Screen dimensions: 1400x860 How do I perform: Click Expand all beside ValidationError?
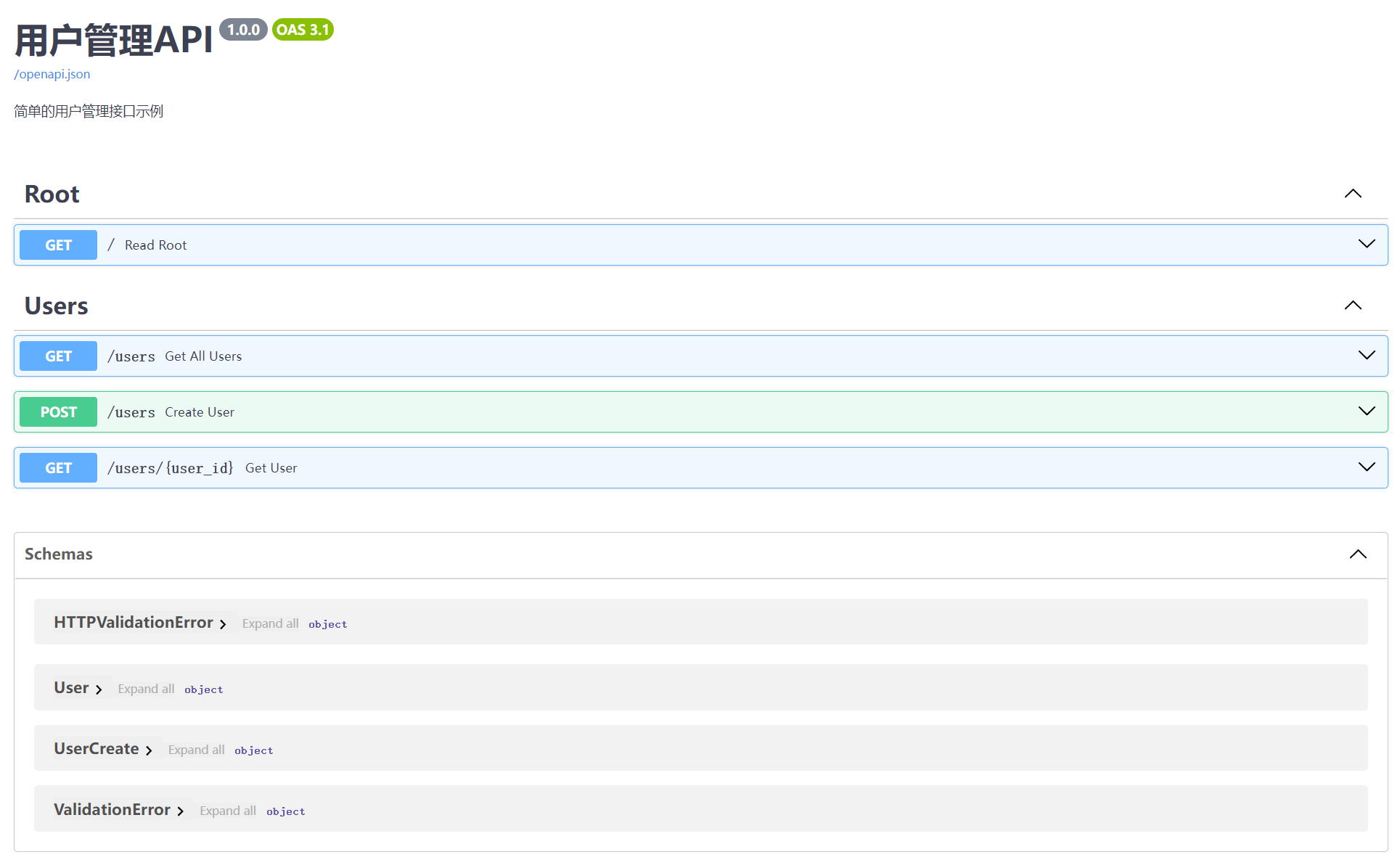click(x=228, y=811)
